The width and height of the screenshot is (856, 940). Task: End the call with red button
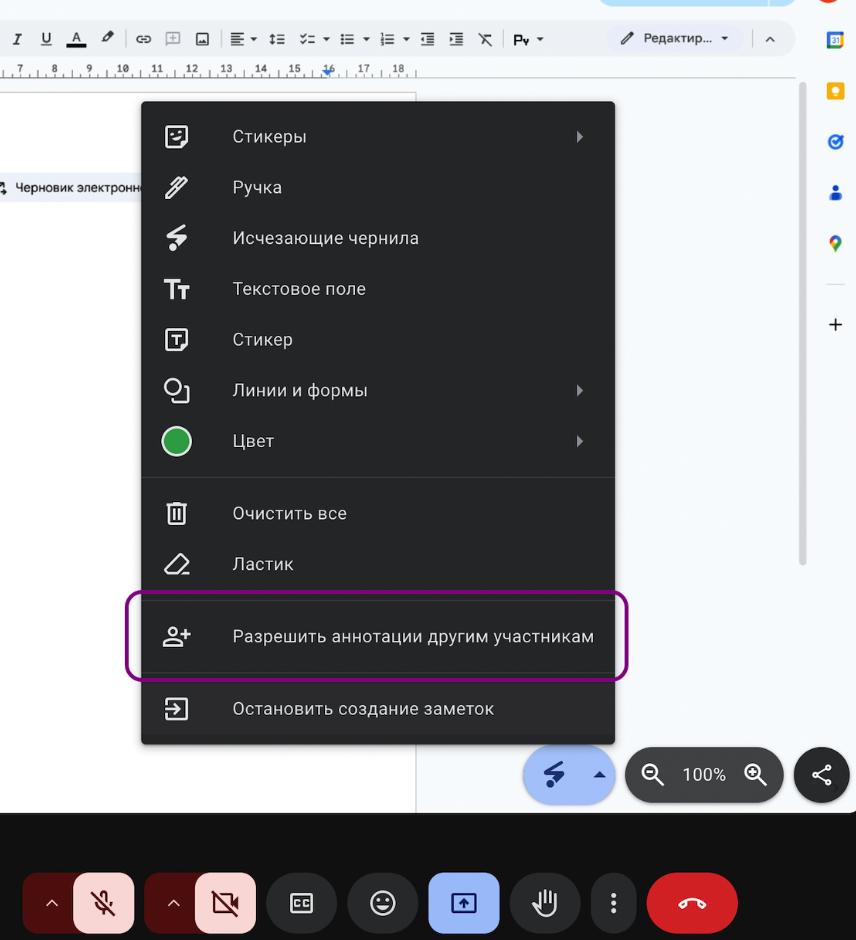pos(692,903)
